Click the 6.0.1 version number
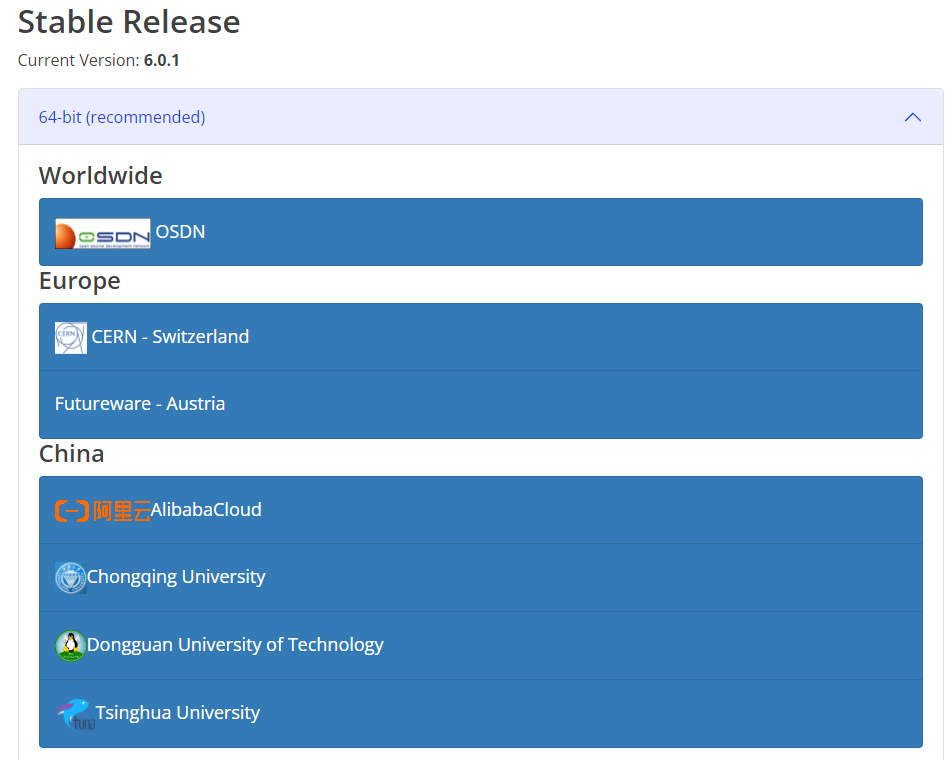This screenshot has height=760, width=952. point(162,60)
